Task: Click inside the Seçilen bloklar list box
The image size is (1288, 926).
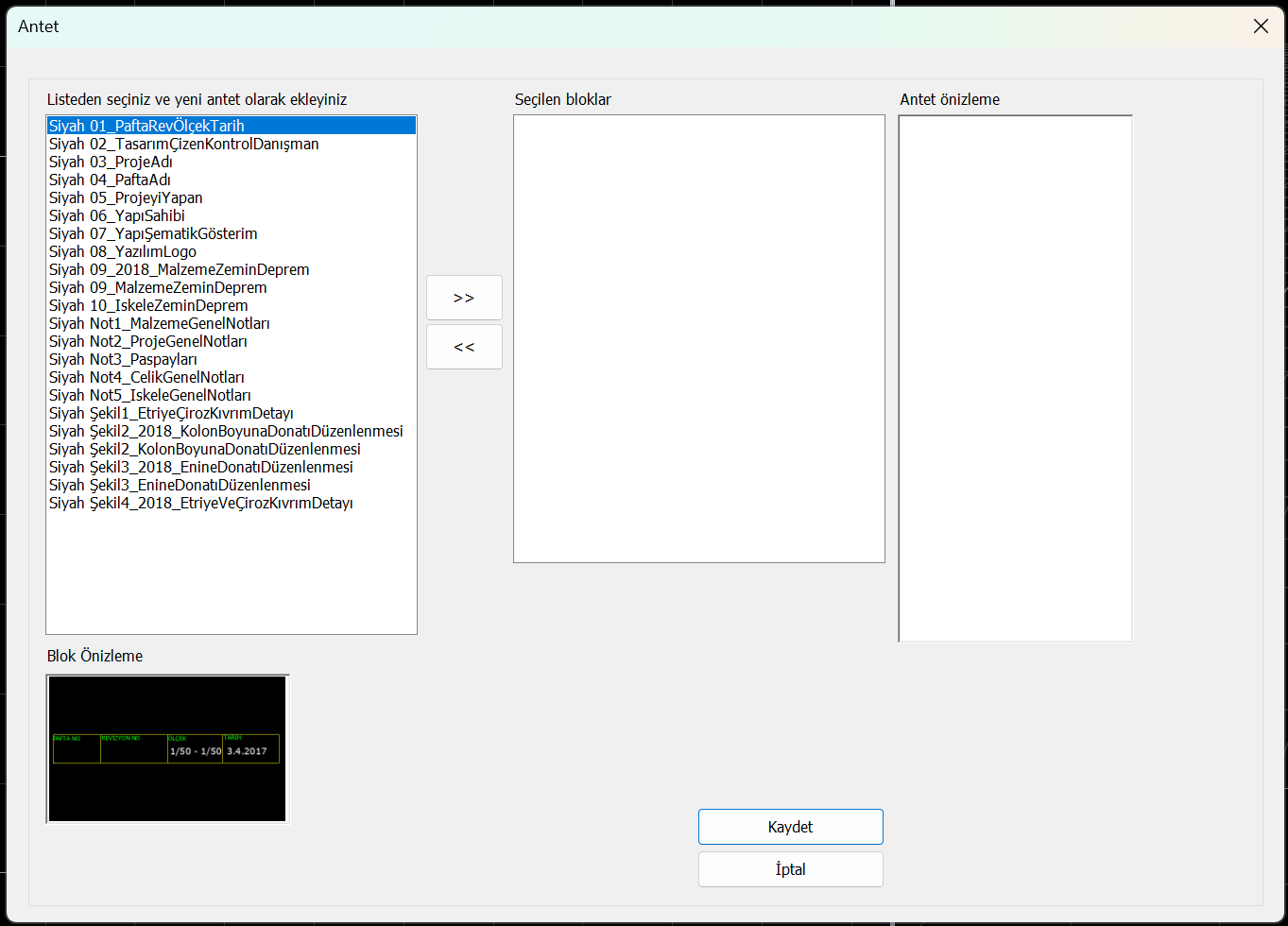Action: pyautogui.click(x=698, y=338)
